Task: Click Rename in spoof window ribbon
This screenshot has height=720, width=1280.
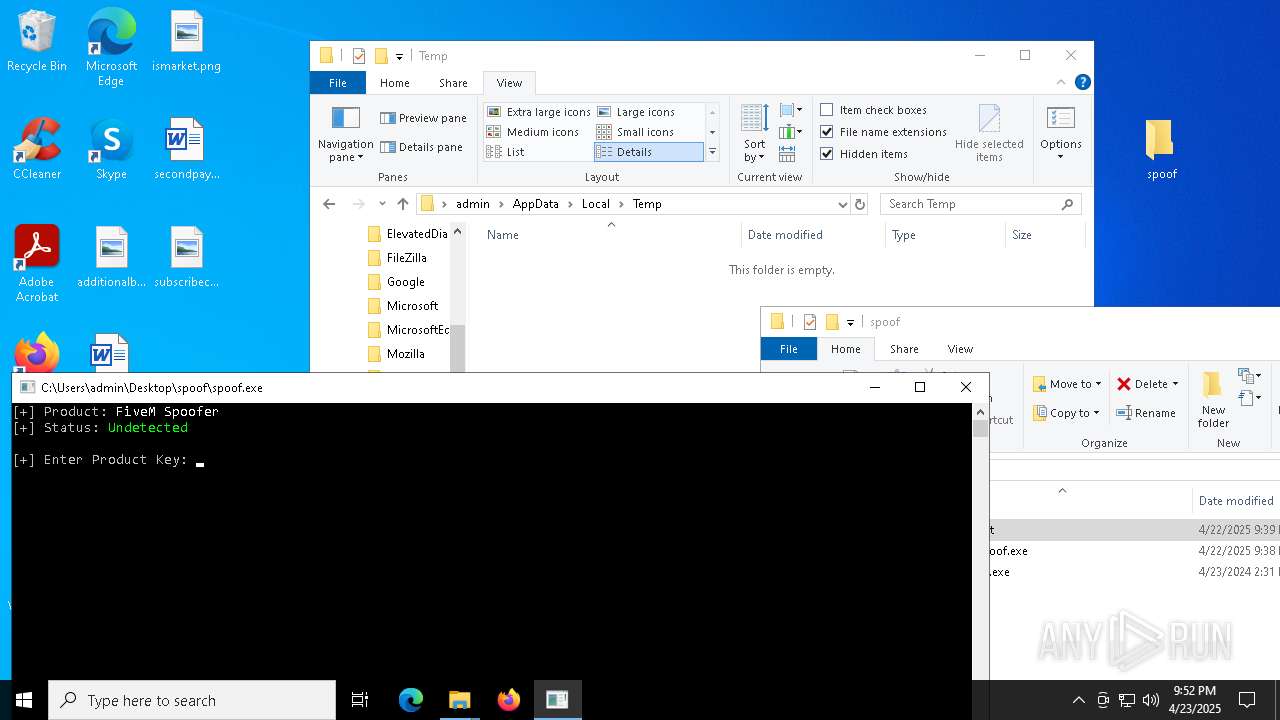Action: [1146, 413]
